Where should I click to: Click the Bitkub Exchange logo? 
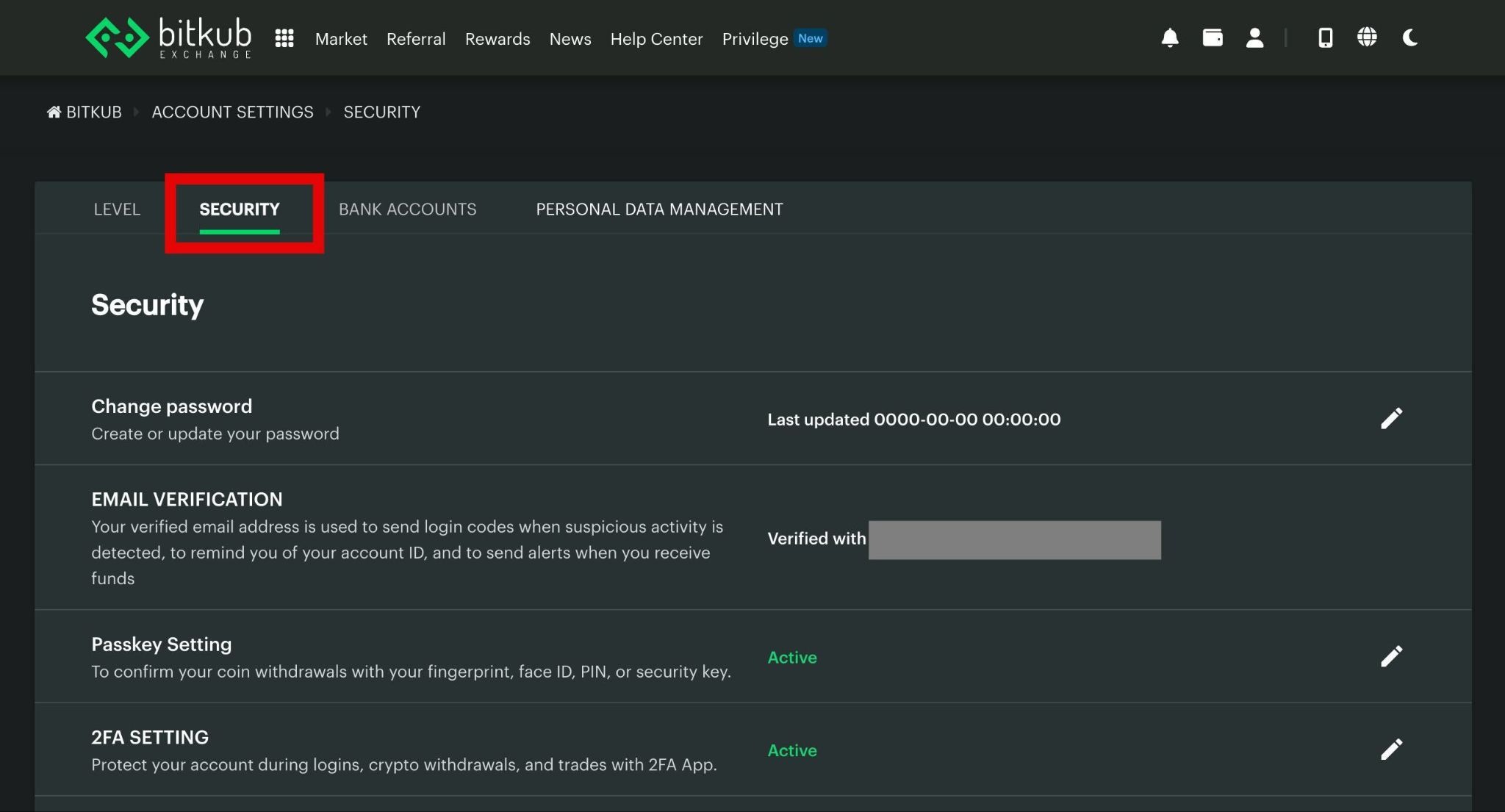[168, 37]
